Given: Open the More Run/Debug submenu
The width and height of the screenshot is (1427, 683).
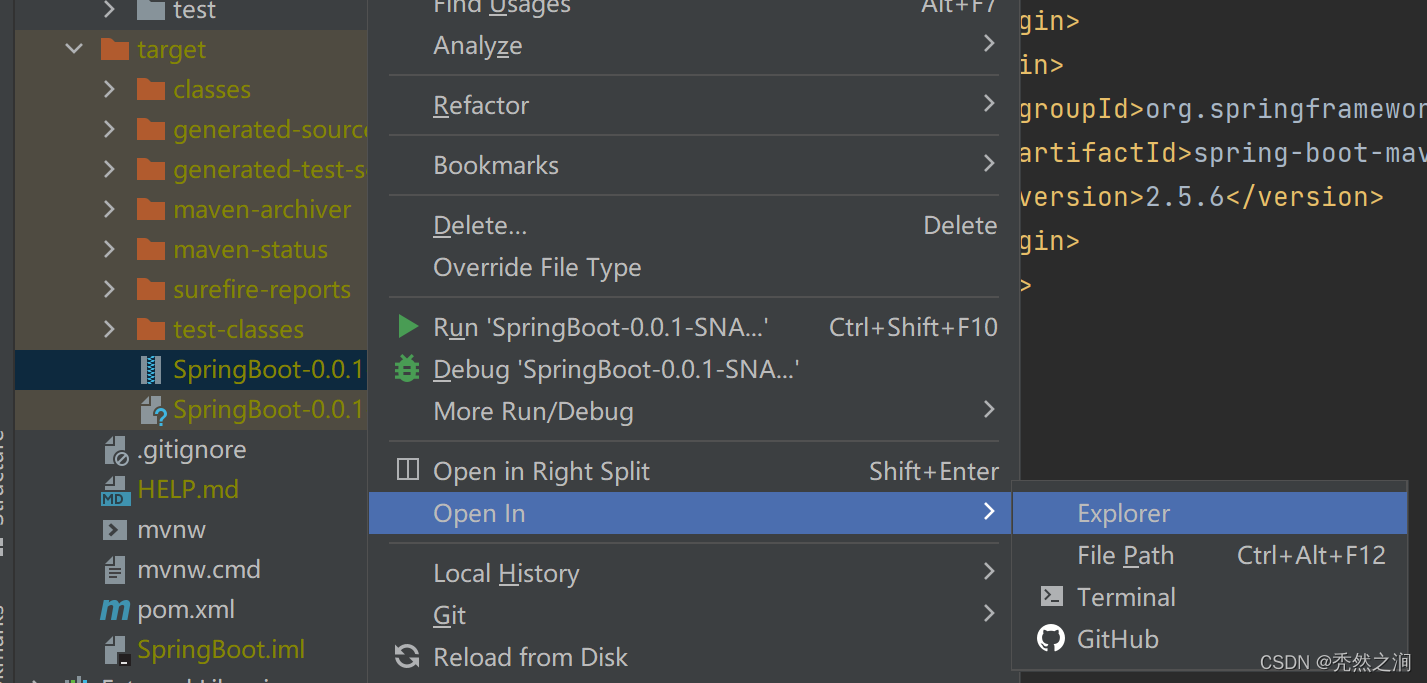Looking at the screenshot, I should pyautogui.click(x=694, y=411).
